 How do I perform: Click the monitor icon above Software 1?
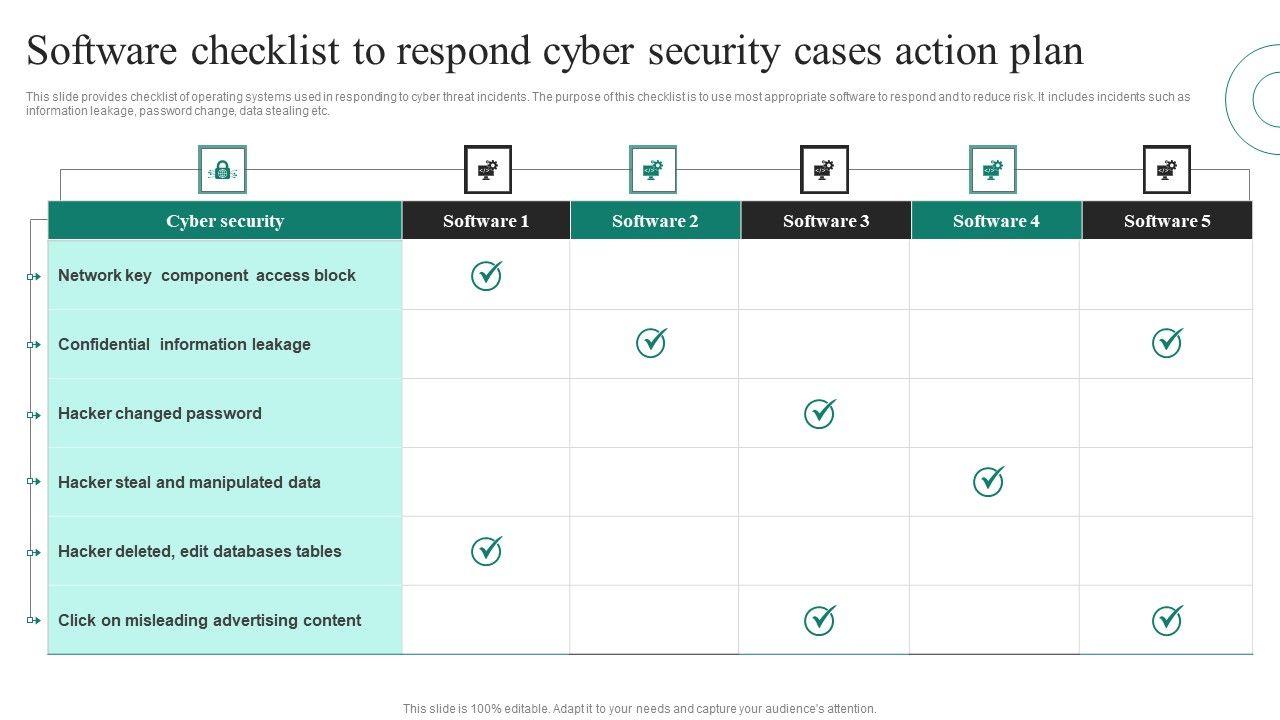(x=487, y=170)
